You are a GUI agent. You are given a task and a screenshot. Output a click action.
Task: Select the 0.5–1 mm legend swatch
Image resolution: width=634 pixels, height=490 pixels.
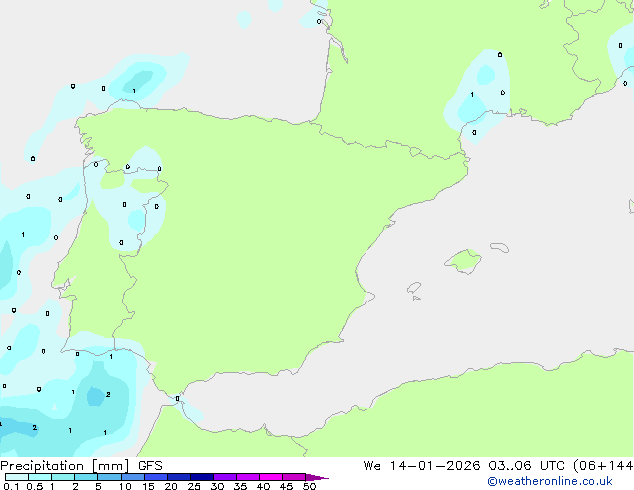click(x=40, y=477)
